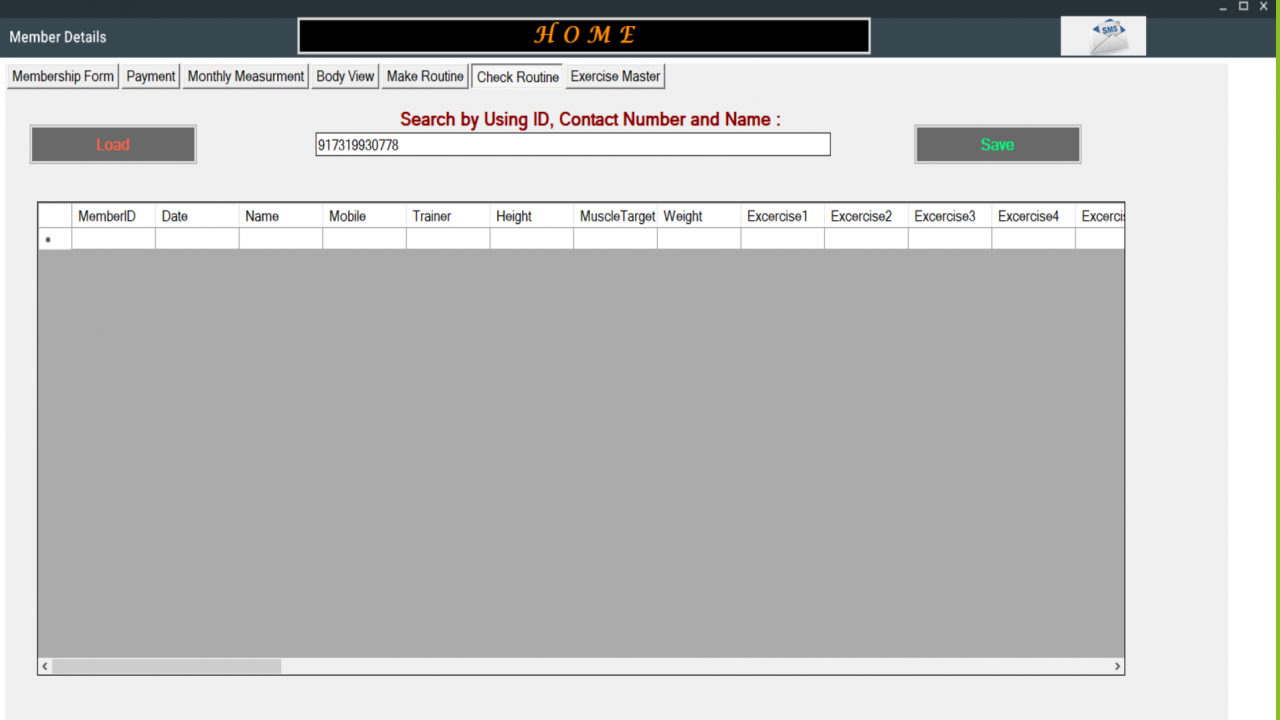Viewport: 1280px width, 720px height.
Task: Open the Make Routine tab
Action: coord(425,76)
